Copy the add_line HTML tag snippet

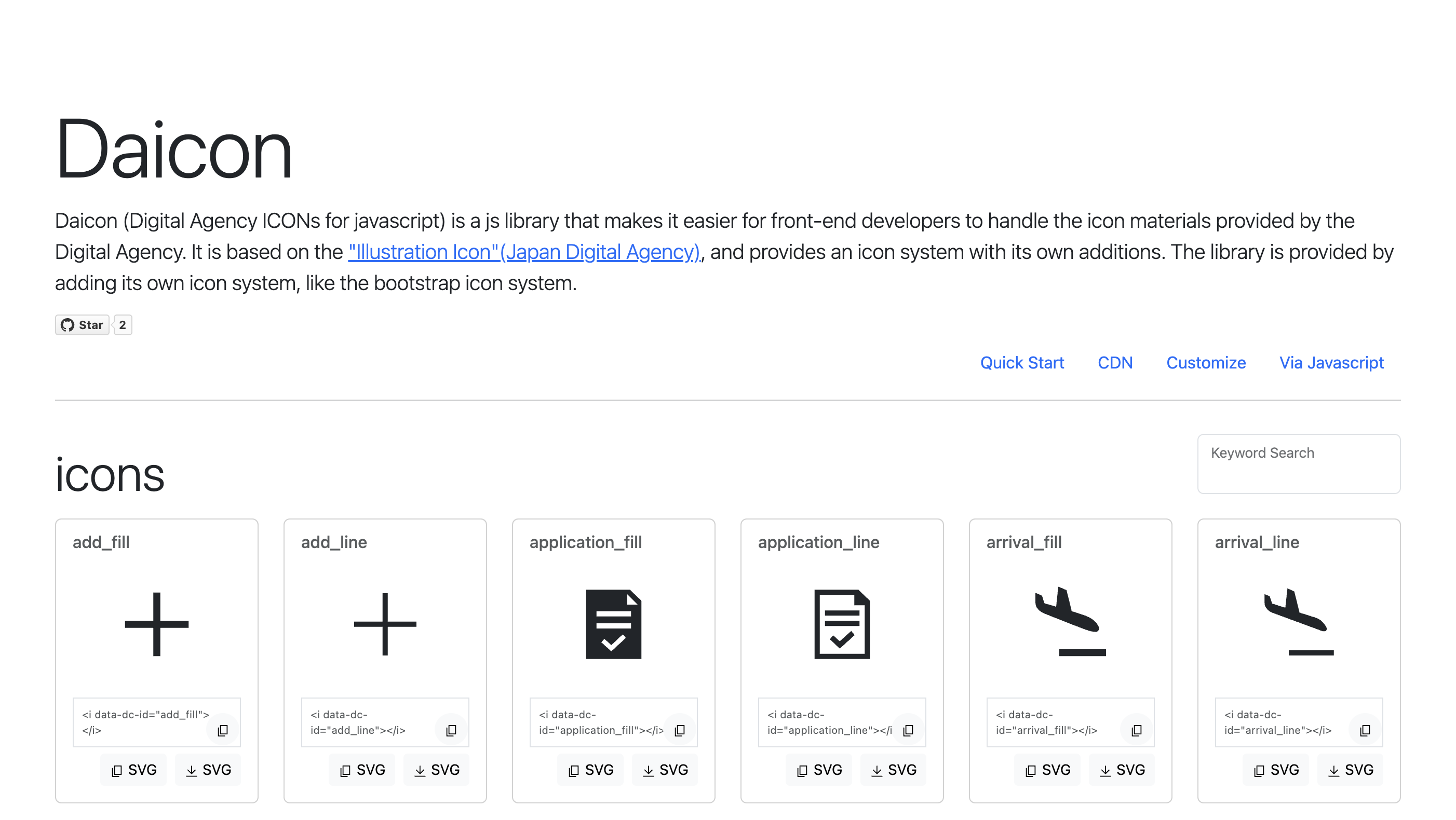click(x=451, y=730)
